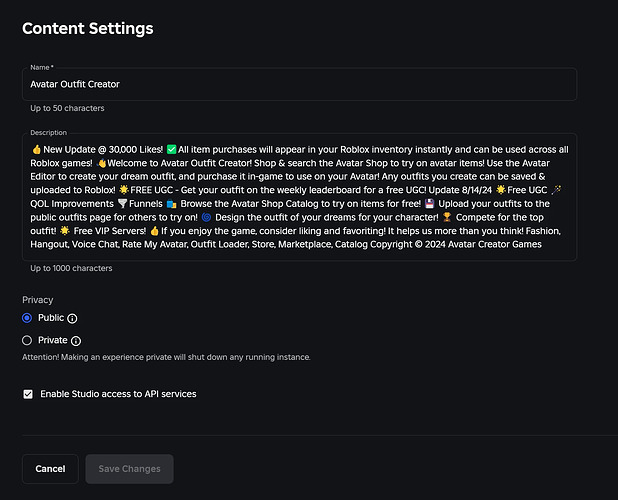This screenshot has height=500, width=618.
Task: Click the shopping bags emoji before Browse
Action: [171, 204]
